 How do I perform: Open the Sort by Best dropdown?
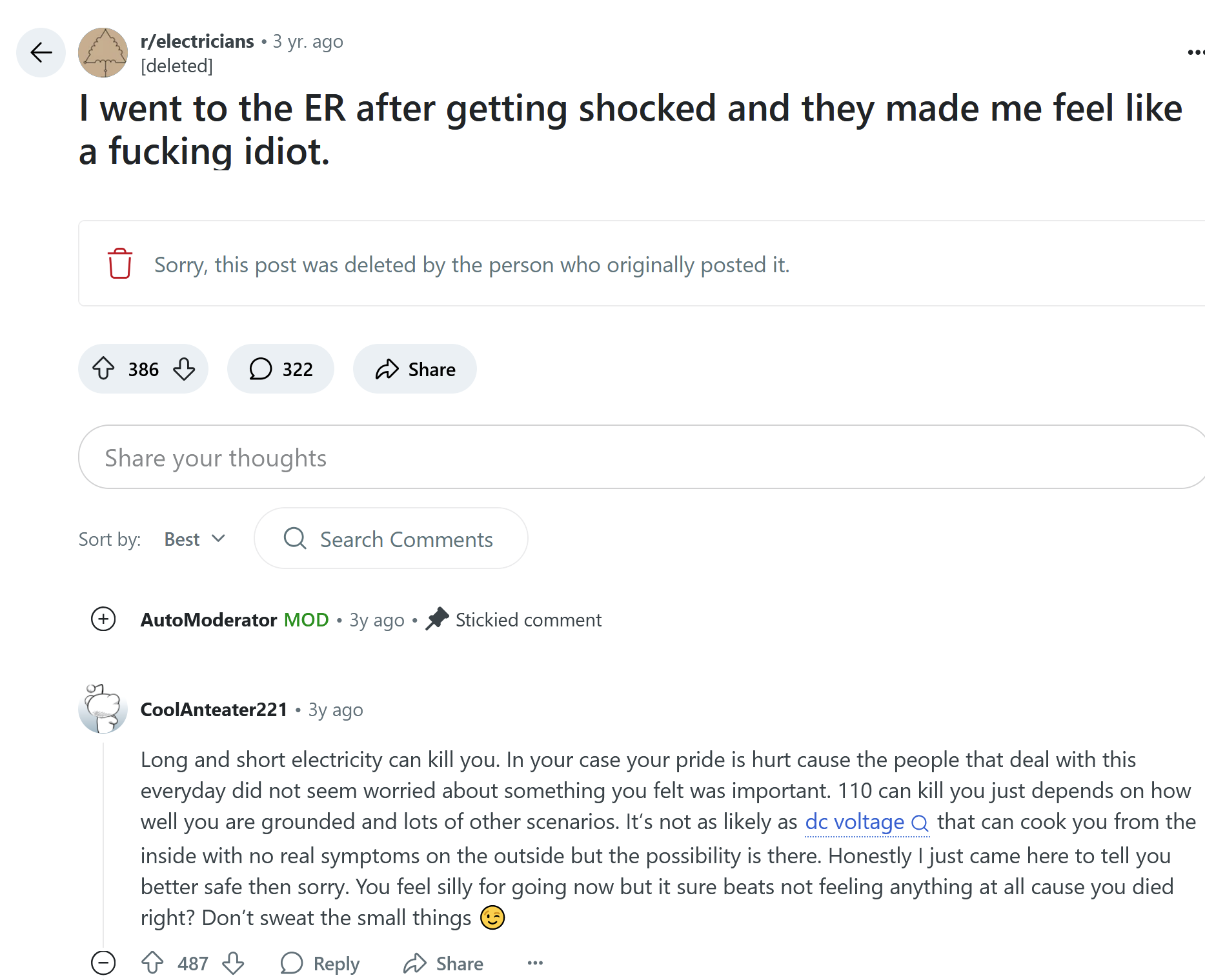(194, 539)
